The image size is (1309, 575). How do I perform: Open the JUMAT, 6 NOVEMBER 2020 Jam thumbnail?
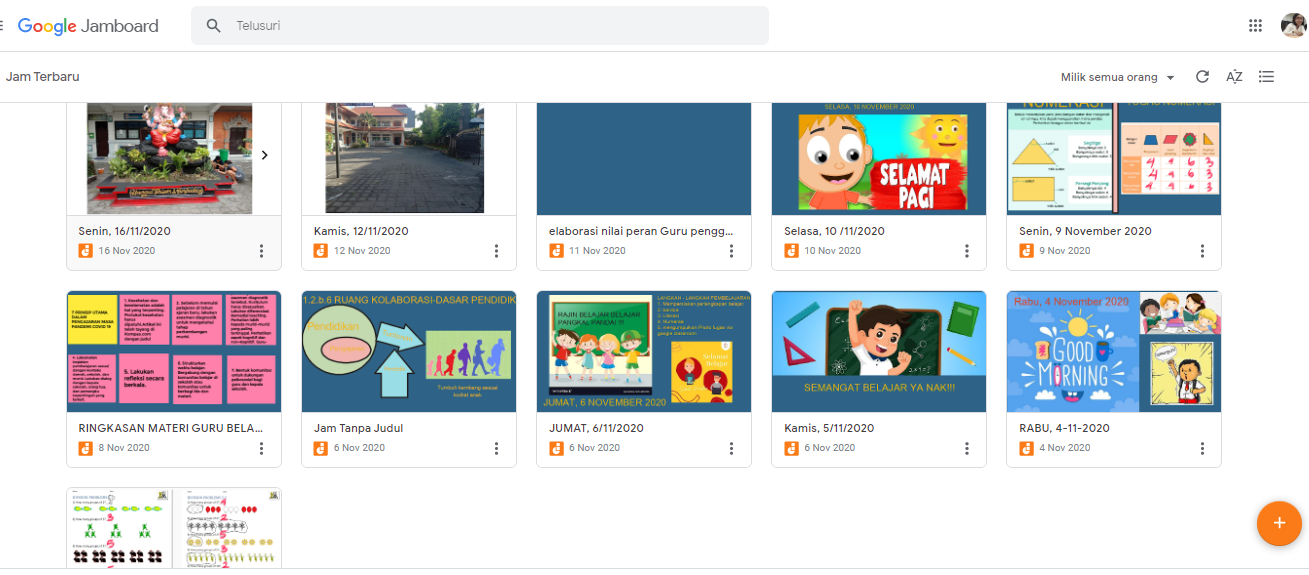(644, 351)
